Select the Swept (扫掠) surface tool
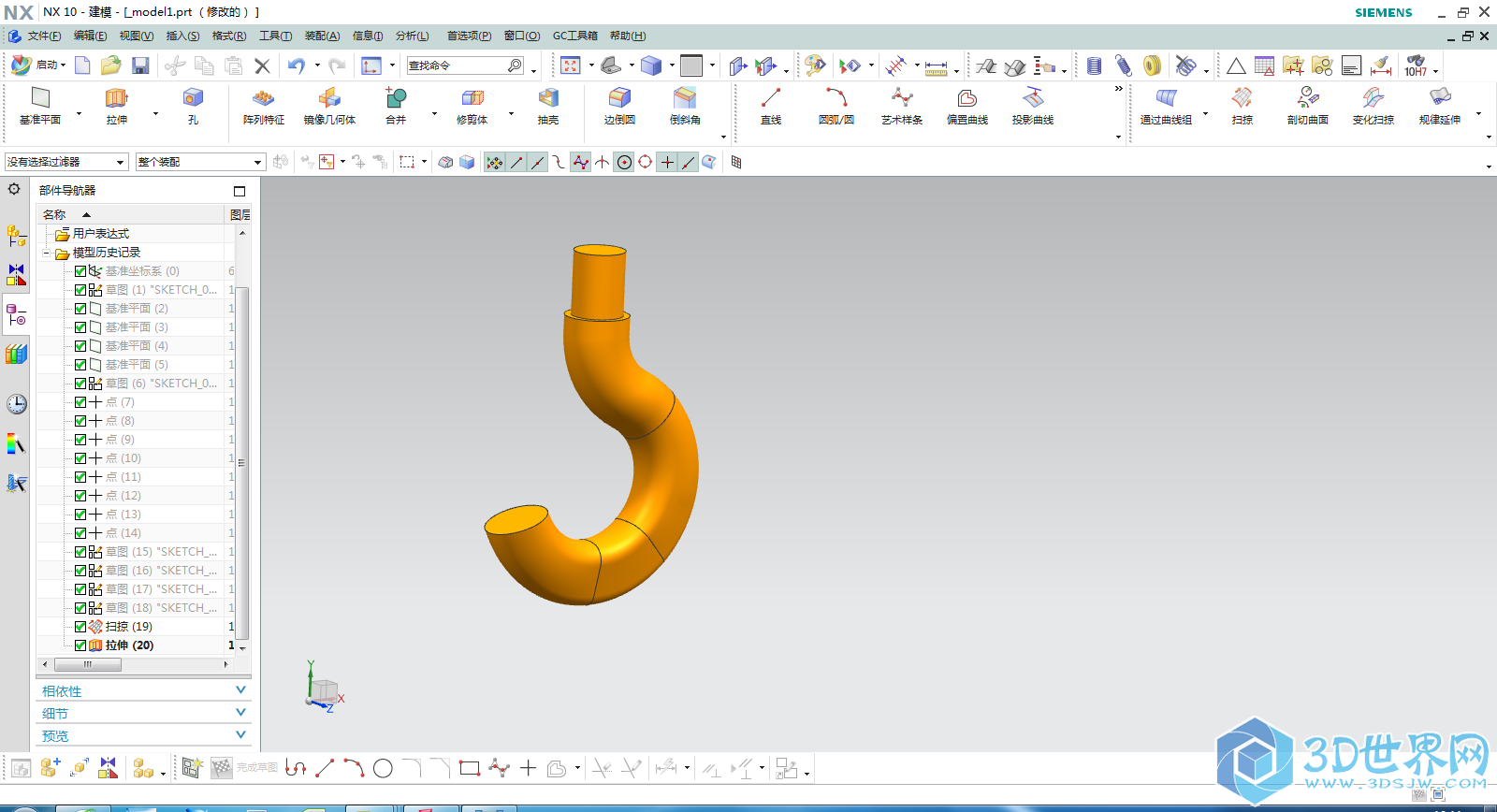The width and height of the screenshot is (1497, 812). (x=1243, y=105)
